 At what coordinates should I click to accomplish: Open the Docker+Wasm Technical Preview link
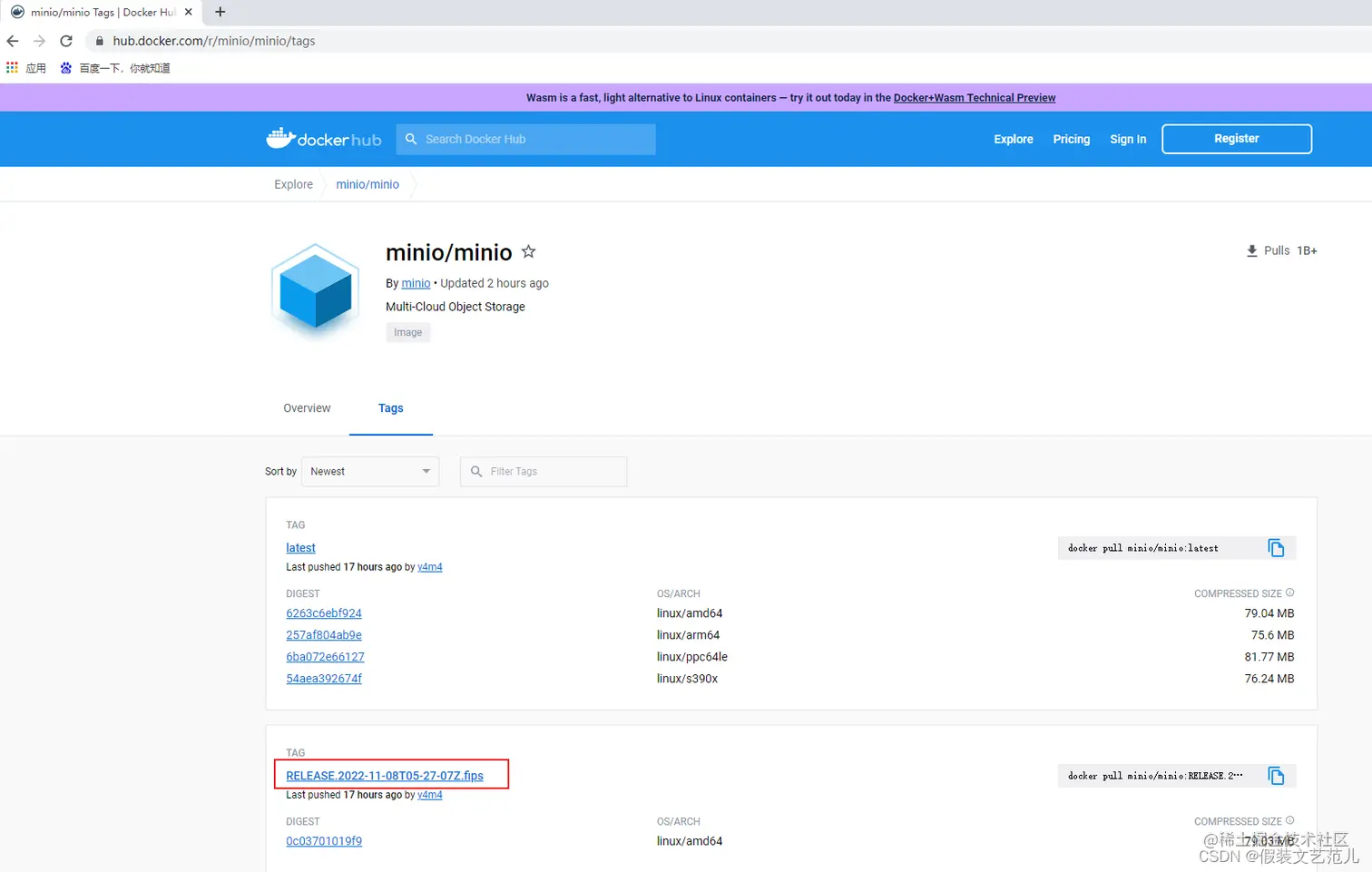pos(975,98)
